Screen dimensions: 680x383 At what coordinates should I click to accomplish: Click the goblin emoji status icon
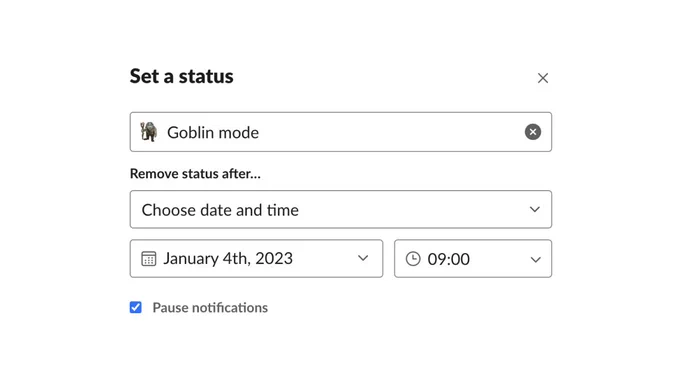149,132
